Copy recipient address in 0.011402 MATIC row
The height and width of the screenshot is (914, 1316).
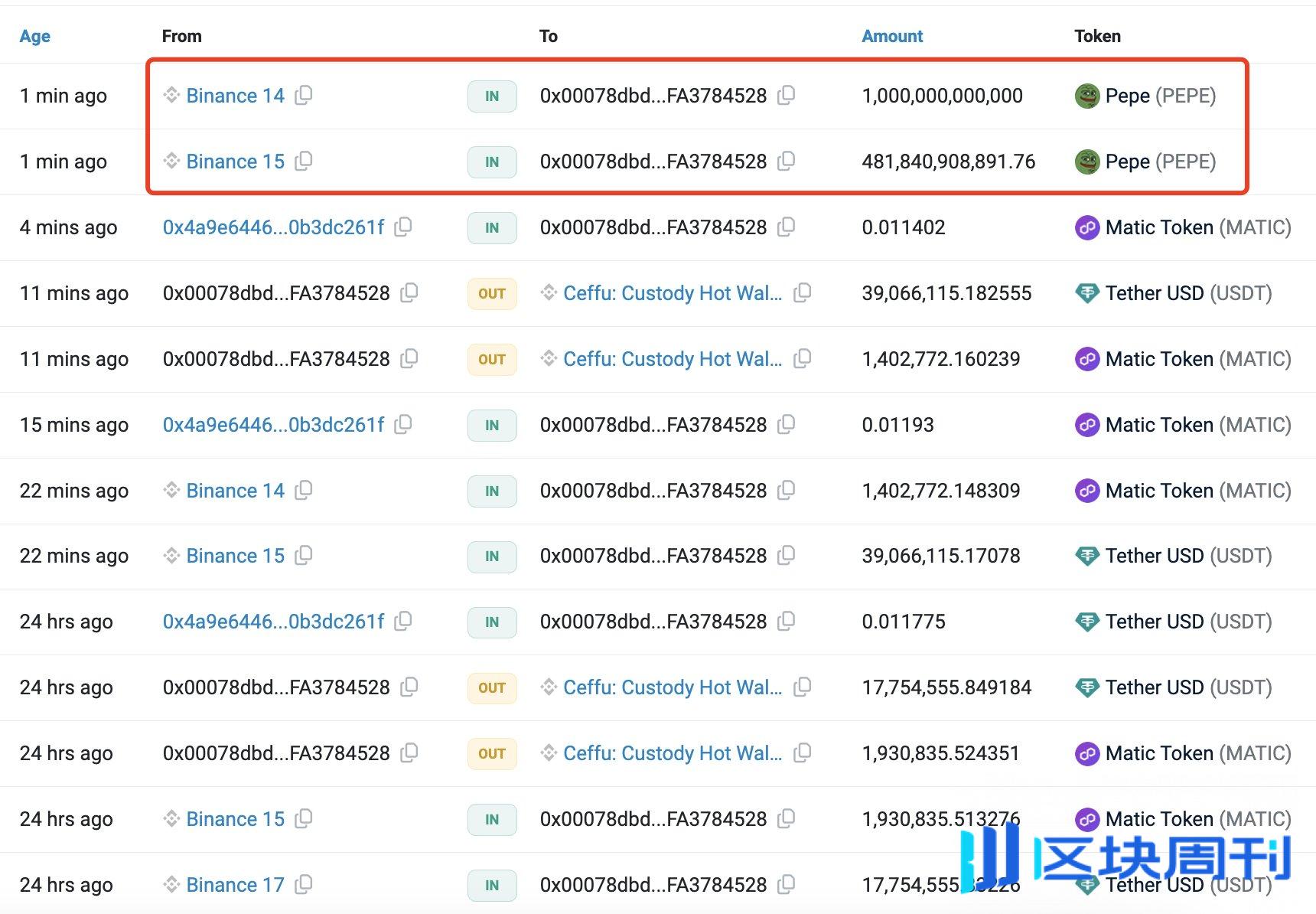(x=787, y=227)
